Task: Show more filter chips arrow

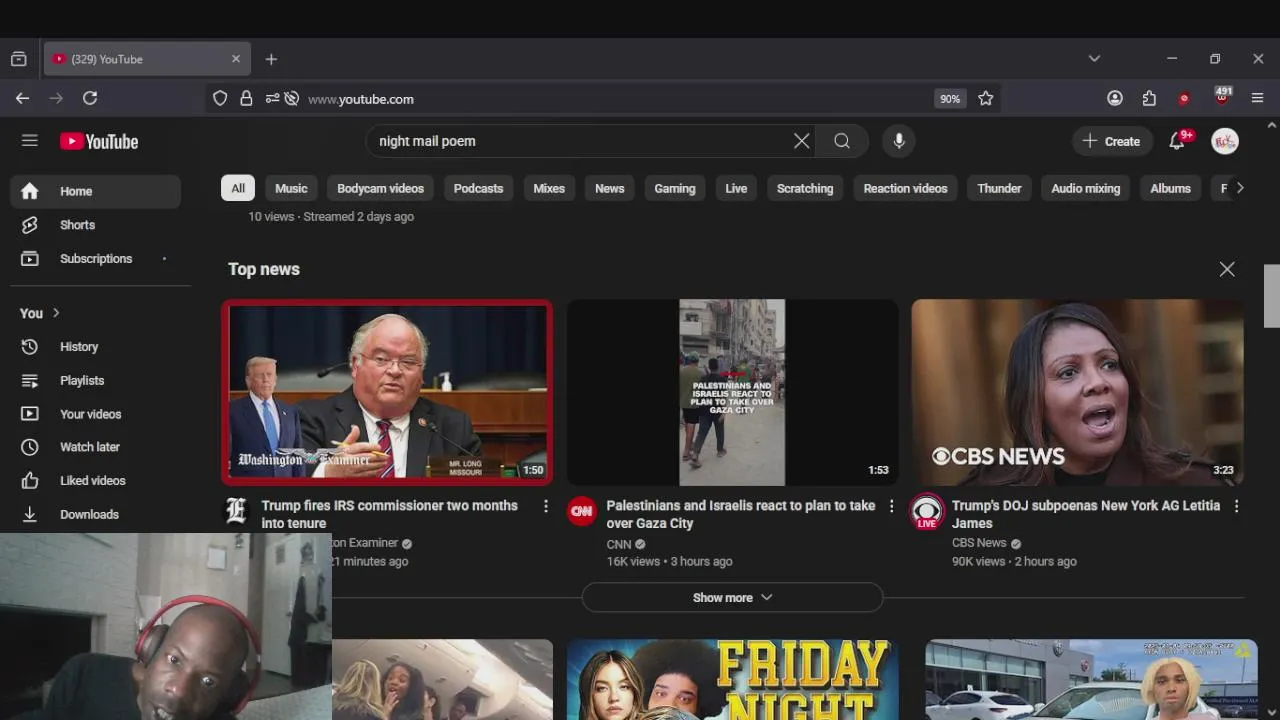Action: [1240, 188]
